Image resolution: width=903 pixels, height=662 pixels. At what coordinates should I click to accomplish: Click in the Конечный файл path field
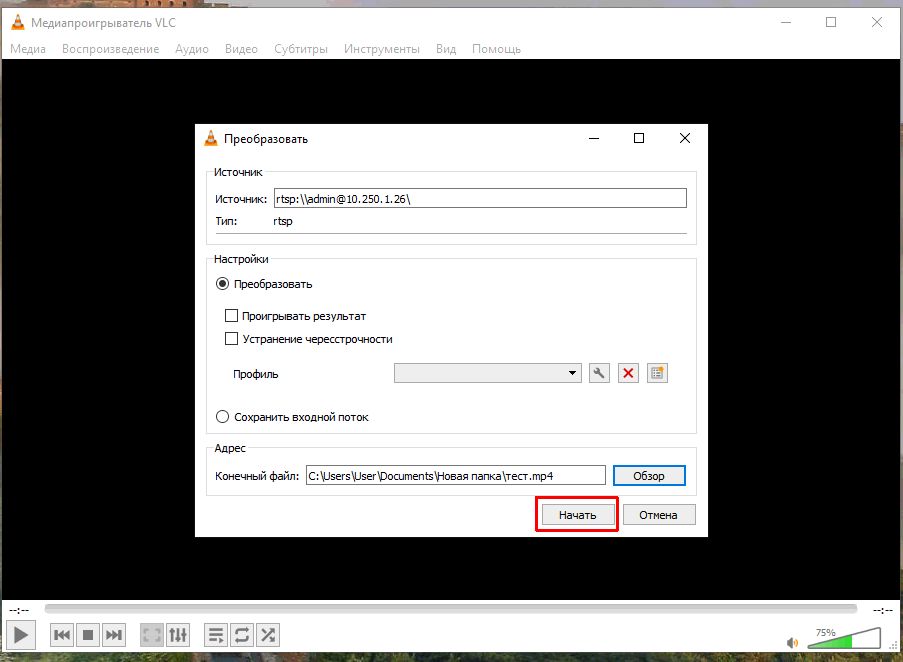tap(456, 475)
